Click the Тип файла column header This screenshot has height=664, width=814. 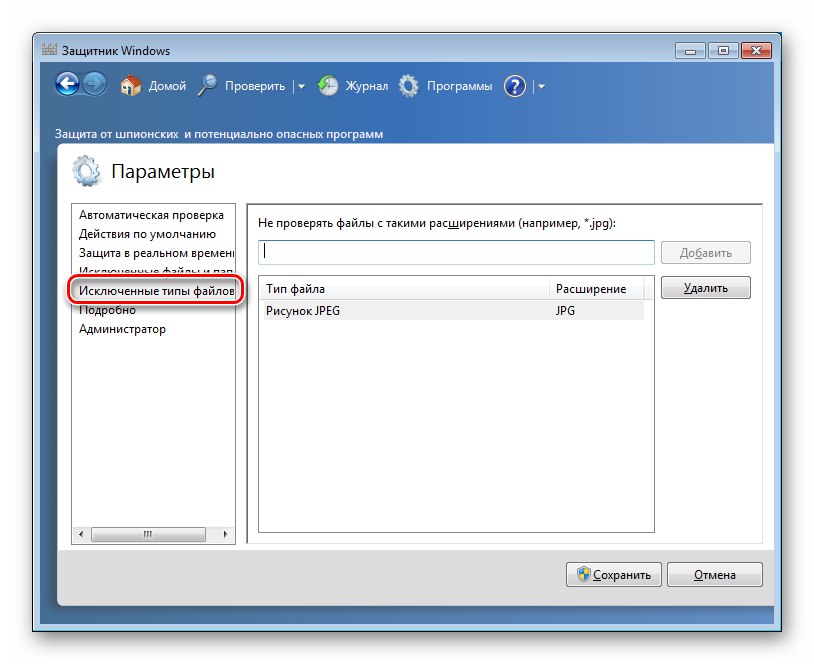(x=404, y=289)
